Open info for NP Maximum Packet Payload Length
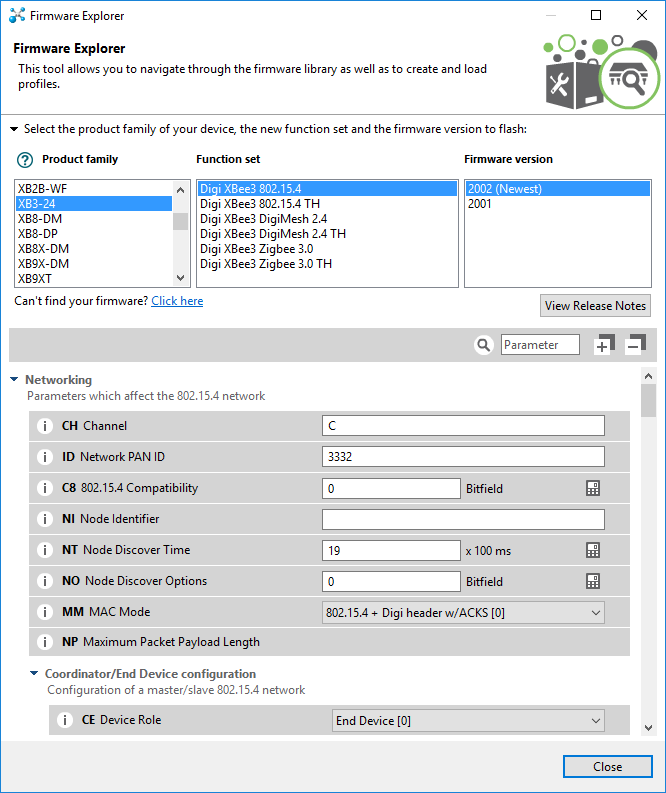666x793 pixels. pyautogui.click(x=45, y=642)
